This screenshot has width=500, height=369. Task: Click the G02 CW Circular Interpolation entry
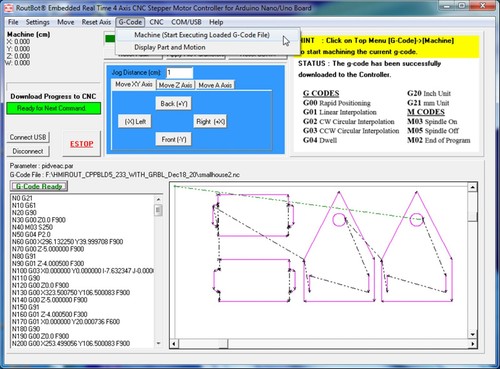click(x=349, y=122)
